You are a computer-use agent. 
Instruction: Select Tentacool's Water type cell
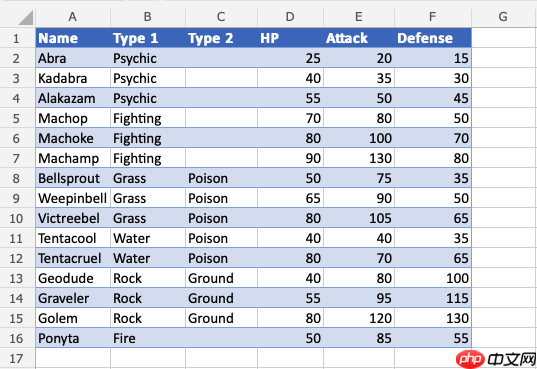click(x=148, y=238)
